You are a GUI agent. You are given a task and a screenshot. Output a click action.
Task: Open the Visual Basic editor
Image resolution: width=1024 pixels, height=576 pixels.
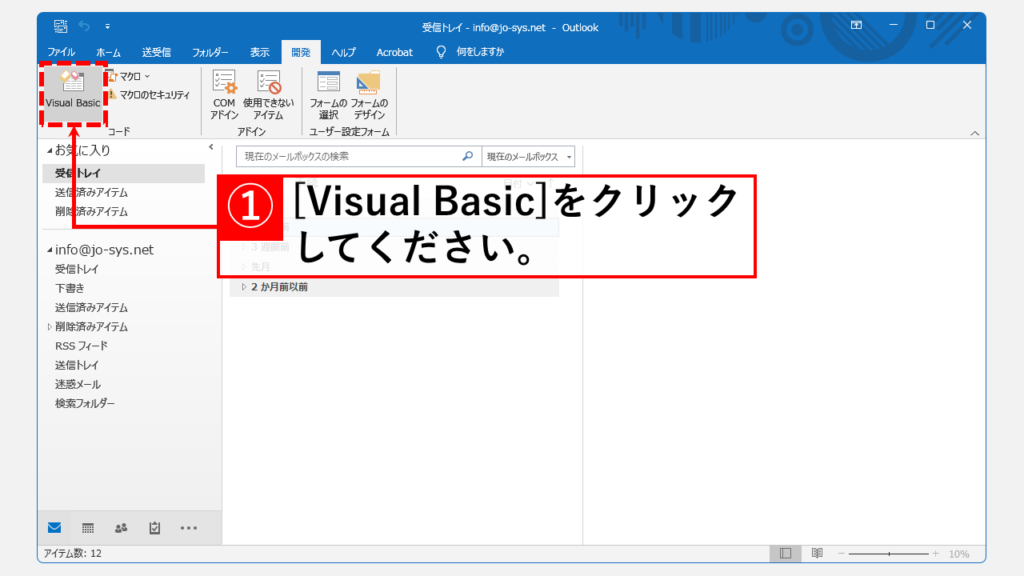[72, 91]
